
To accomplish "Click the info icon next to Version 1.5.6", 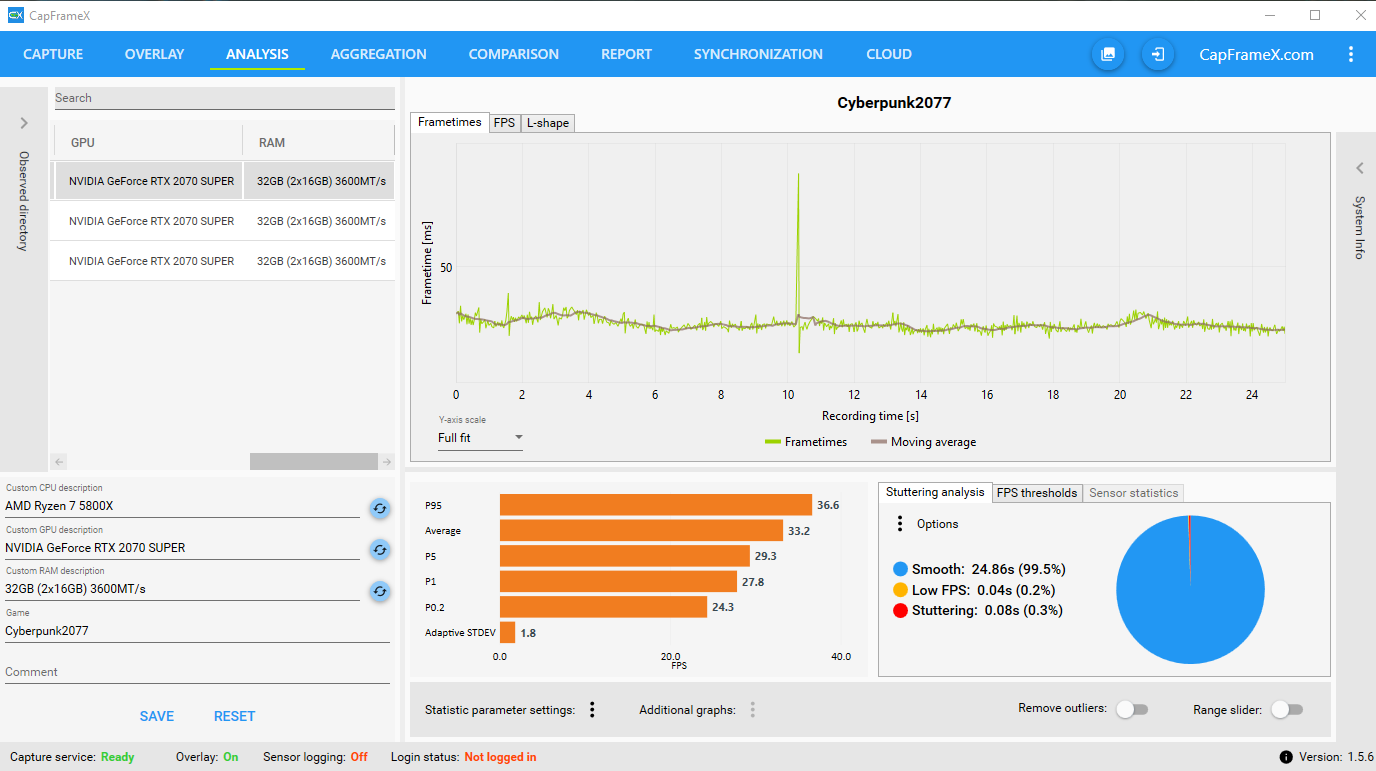I will 1285,757.
